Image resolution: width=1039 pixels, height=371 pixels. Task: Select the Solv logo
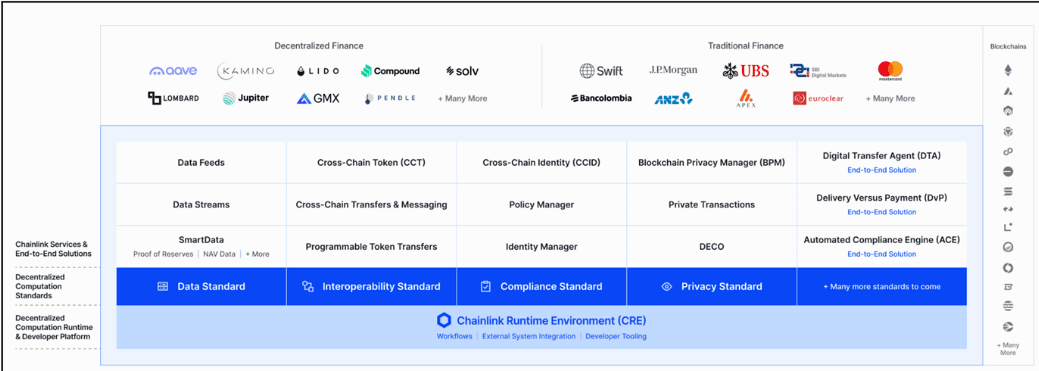[x=463, y=71]
